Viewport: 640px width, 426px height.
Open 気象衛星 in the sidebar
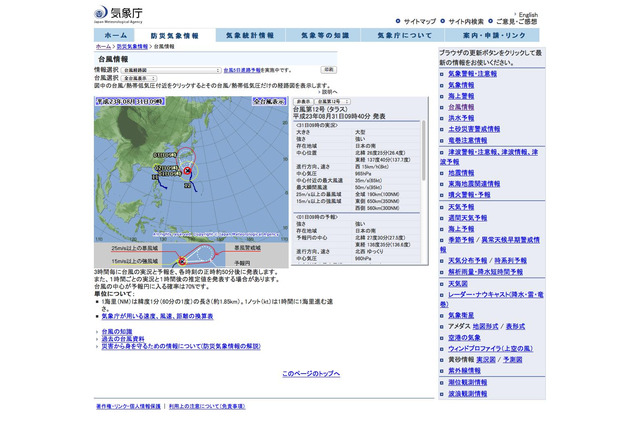click(461, 315)
